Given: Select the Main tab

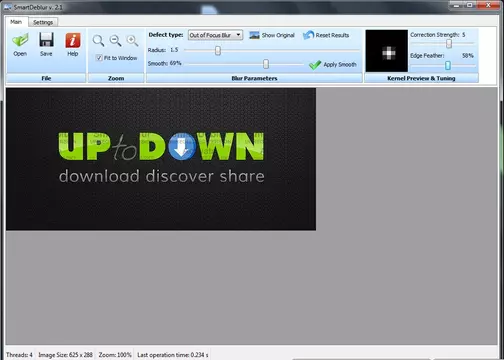Looking at the screenshot, I should coord(16,22).
